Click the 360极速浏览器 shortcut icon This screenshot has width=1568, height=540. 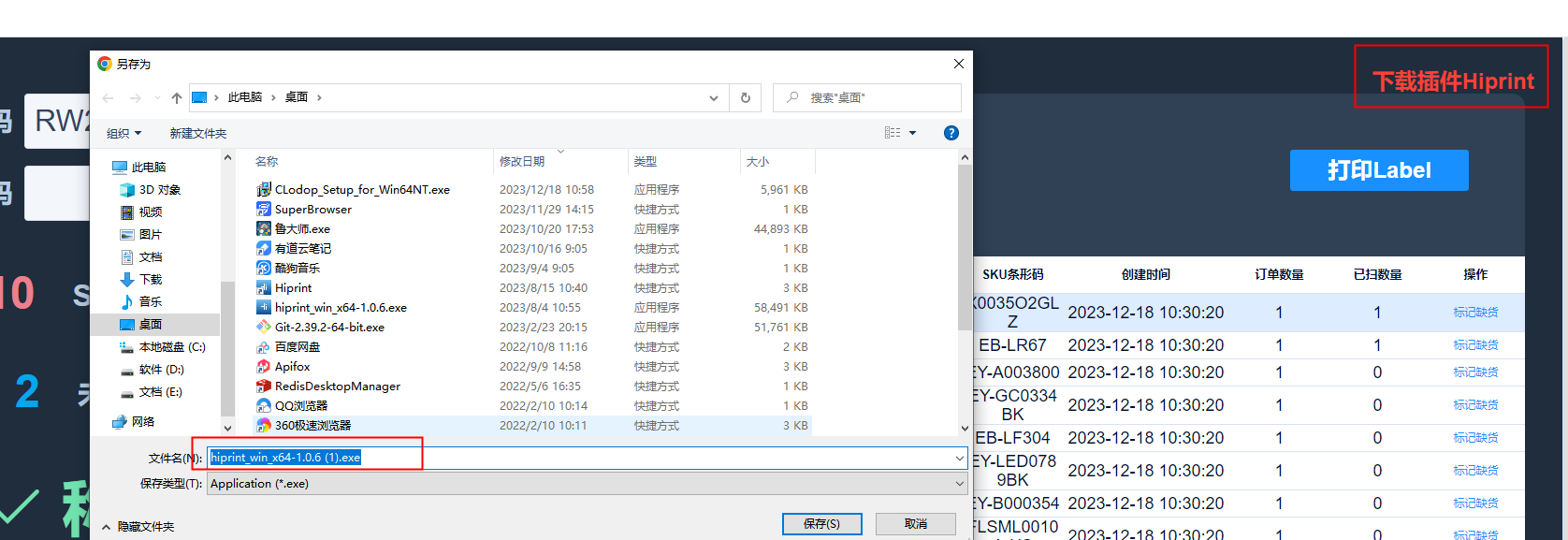coord(264,425)
